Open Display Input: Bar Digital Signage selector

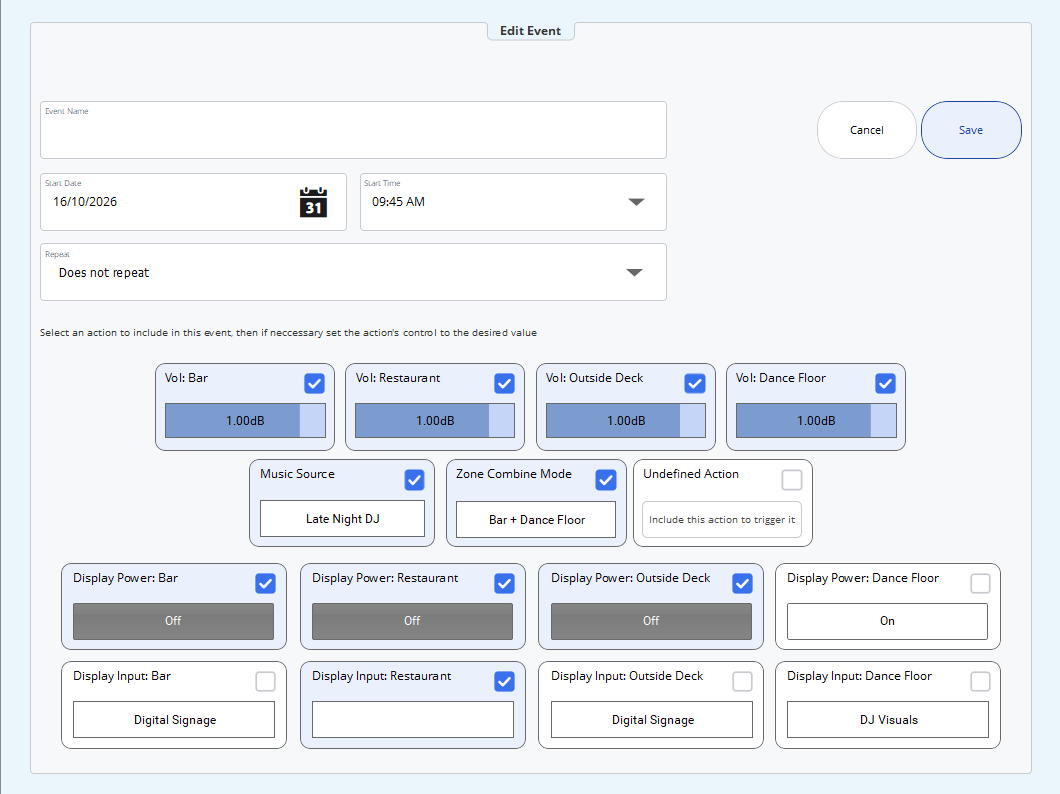[x=174, y=720]
